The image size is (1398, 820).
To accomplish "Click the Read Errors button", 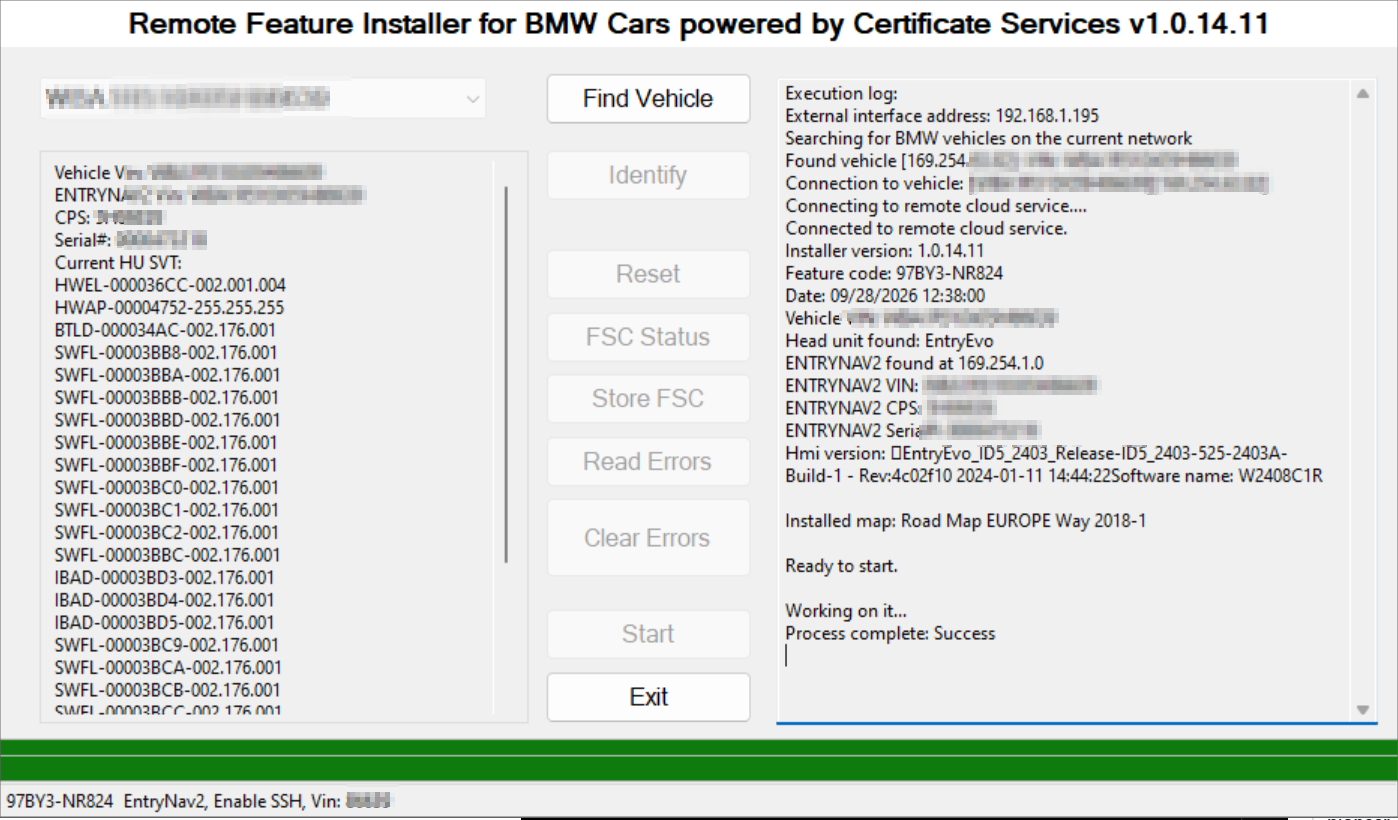I will (x=648, y=461).
